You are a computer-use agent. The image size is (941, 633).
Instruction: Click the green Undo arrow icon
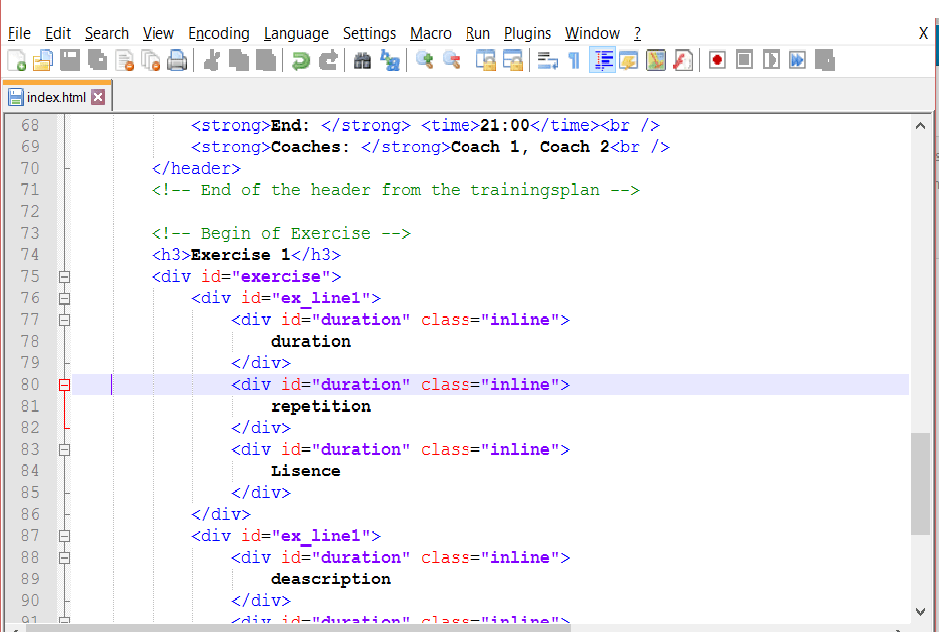tap(300, 61)
